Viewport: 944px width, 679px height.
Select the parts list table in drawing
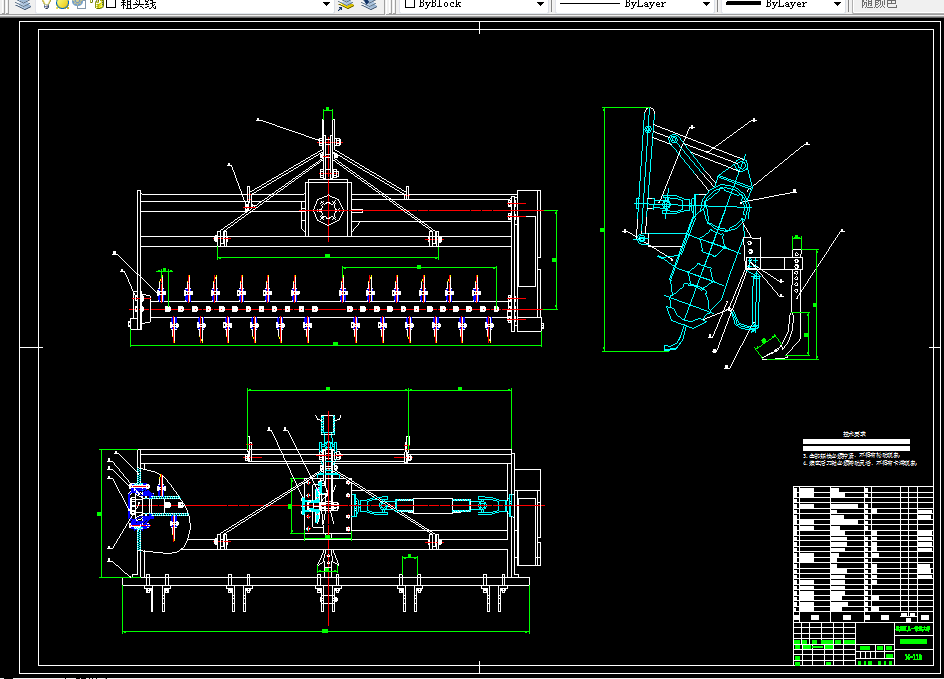[x=863, y=554]
